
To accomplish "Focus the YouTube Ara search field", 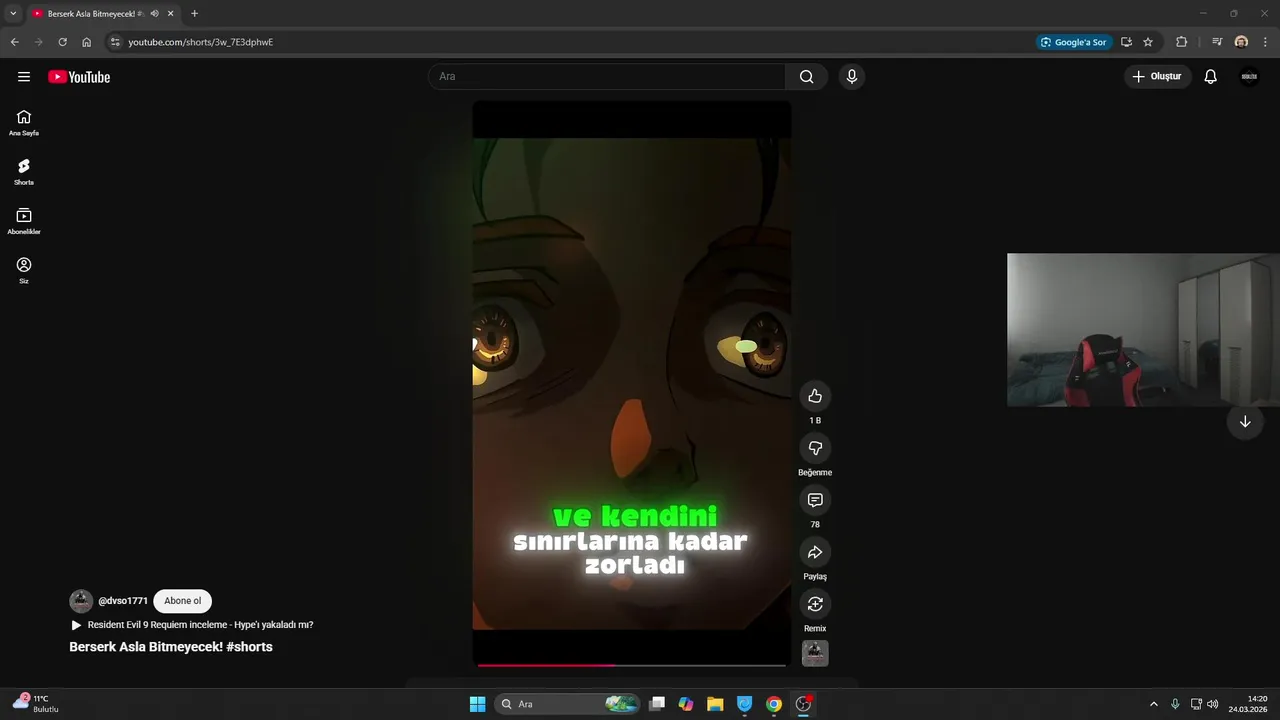I will coord(607,77).
